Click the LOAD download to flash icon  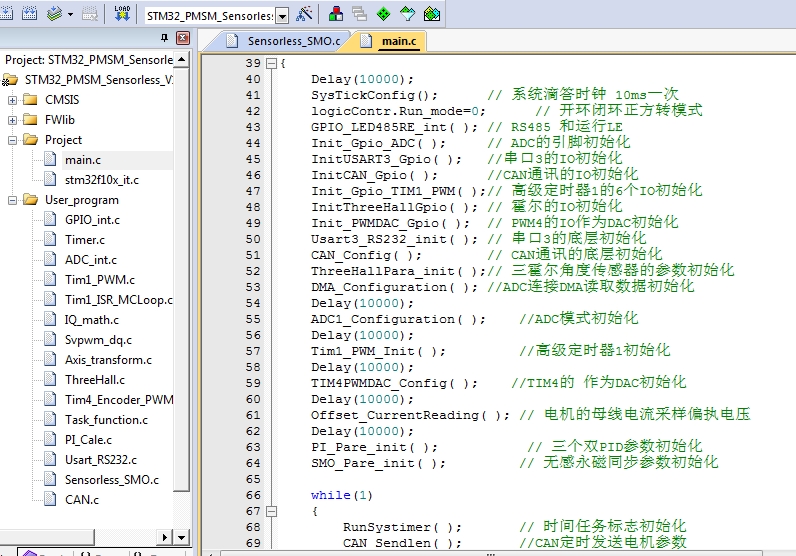pyautogui.click(x=122, y=14)
